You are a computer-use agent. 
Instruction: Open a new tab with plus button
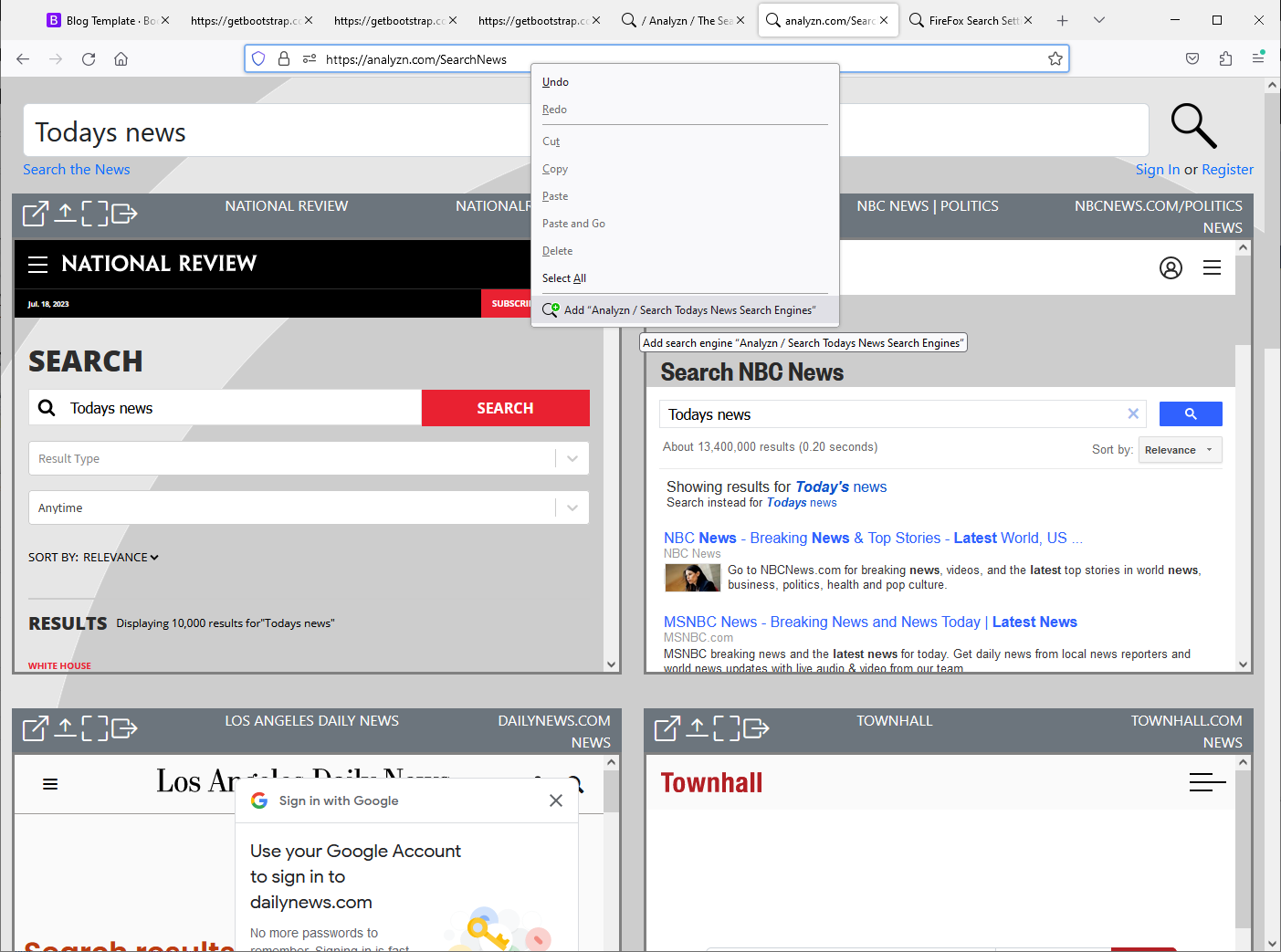(1063, 20)
